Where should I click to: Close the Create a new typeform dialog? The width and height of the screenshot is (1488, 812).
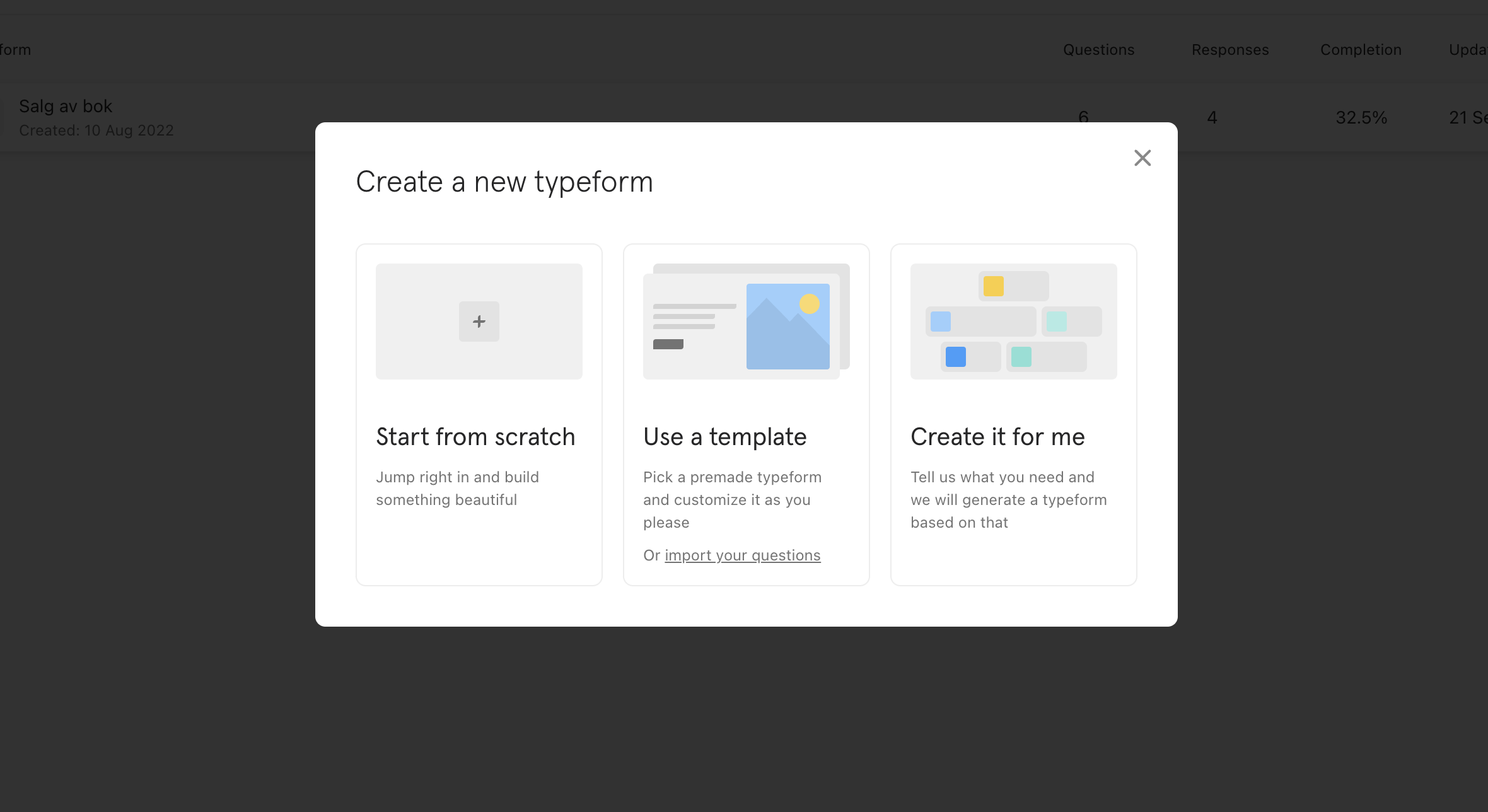[1142, 158]
